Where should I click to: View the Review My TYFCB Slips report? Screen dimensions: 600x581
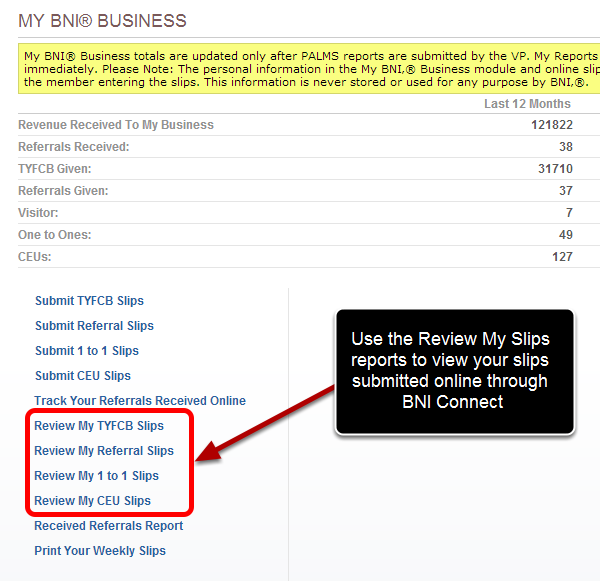coord(99,426)
